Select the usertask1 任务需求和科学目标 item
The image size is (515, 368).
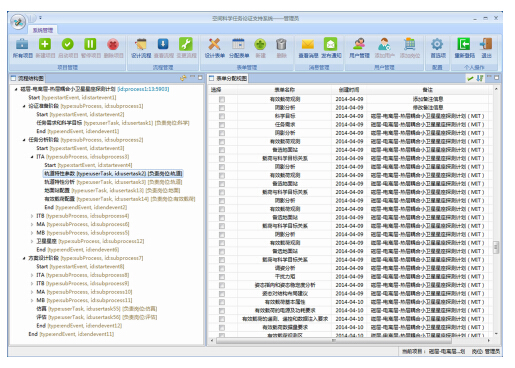[113, 123]
